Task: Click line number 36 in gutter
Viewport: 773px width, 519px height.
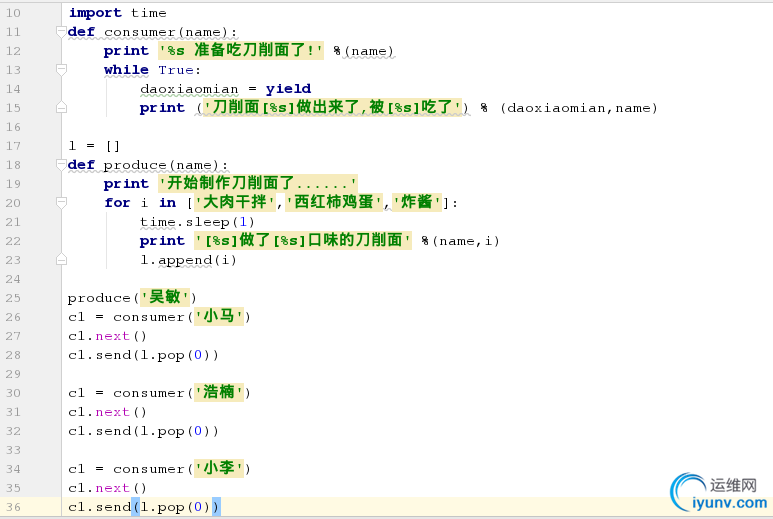Action: pos(13,507)
